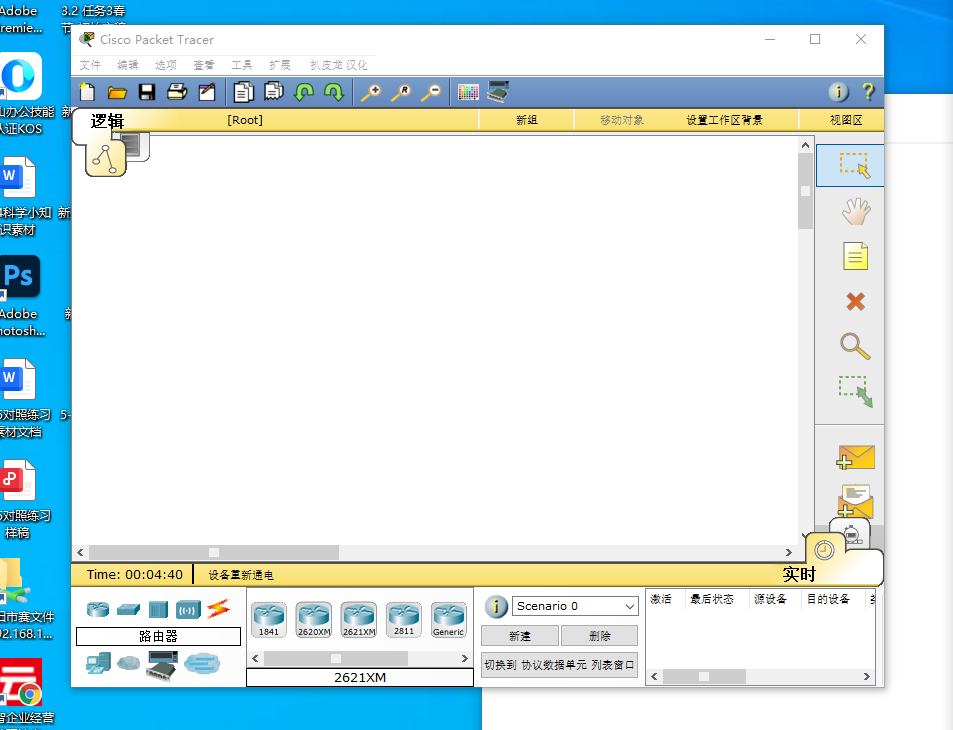
Task: Click 新建 scenario button
Action: point(520,636)
